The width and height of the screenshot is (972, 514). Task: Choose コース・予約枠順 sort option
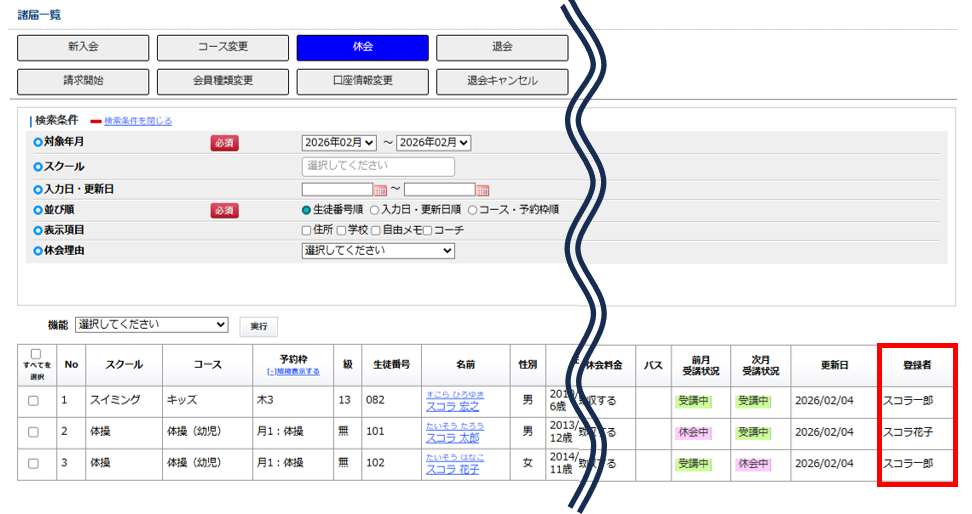tap(473, 210)
